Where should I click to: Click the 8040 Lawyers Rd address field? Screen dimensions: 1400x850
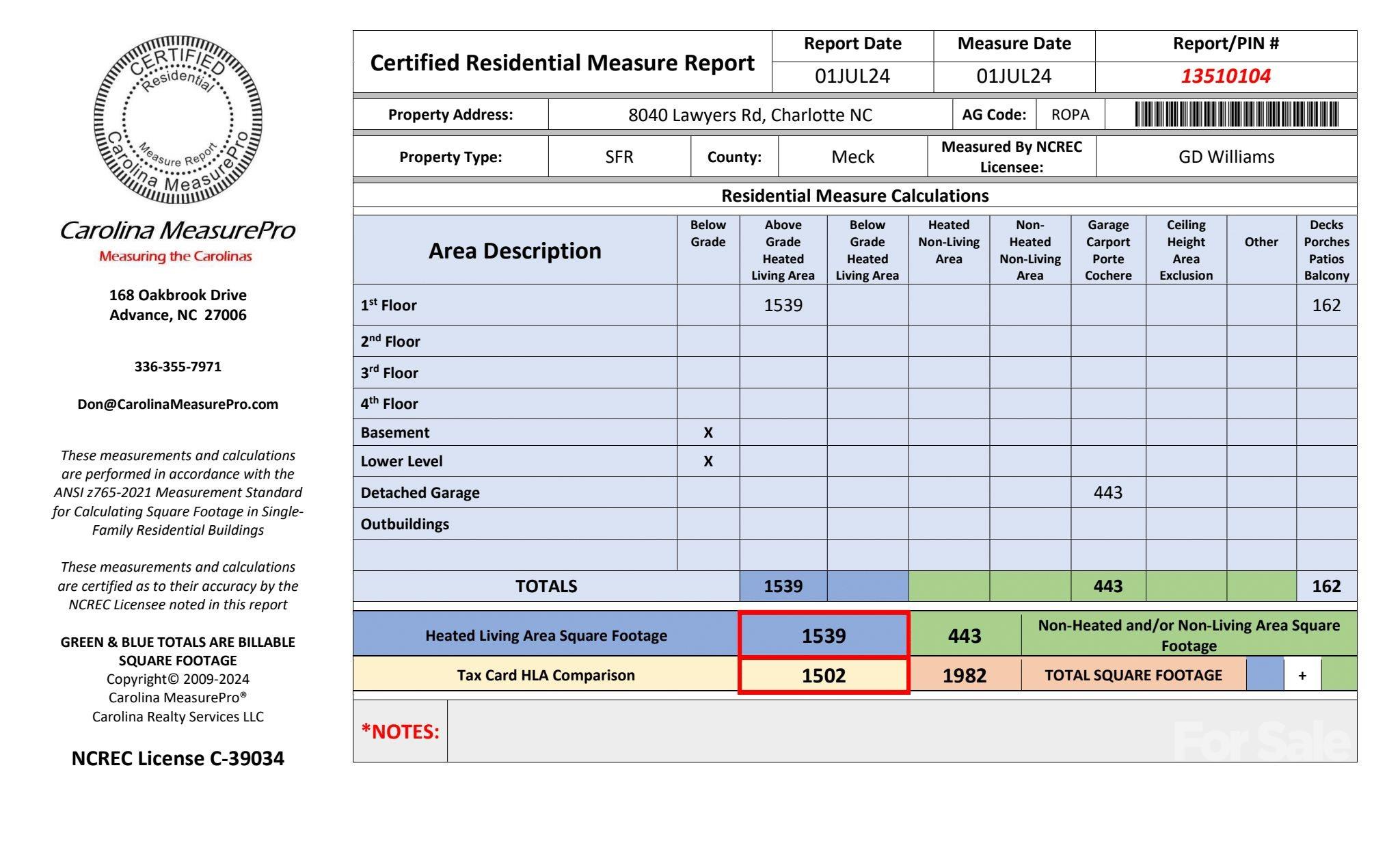750,115
